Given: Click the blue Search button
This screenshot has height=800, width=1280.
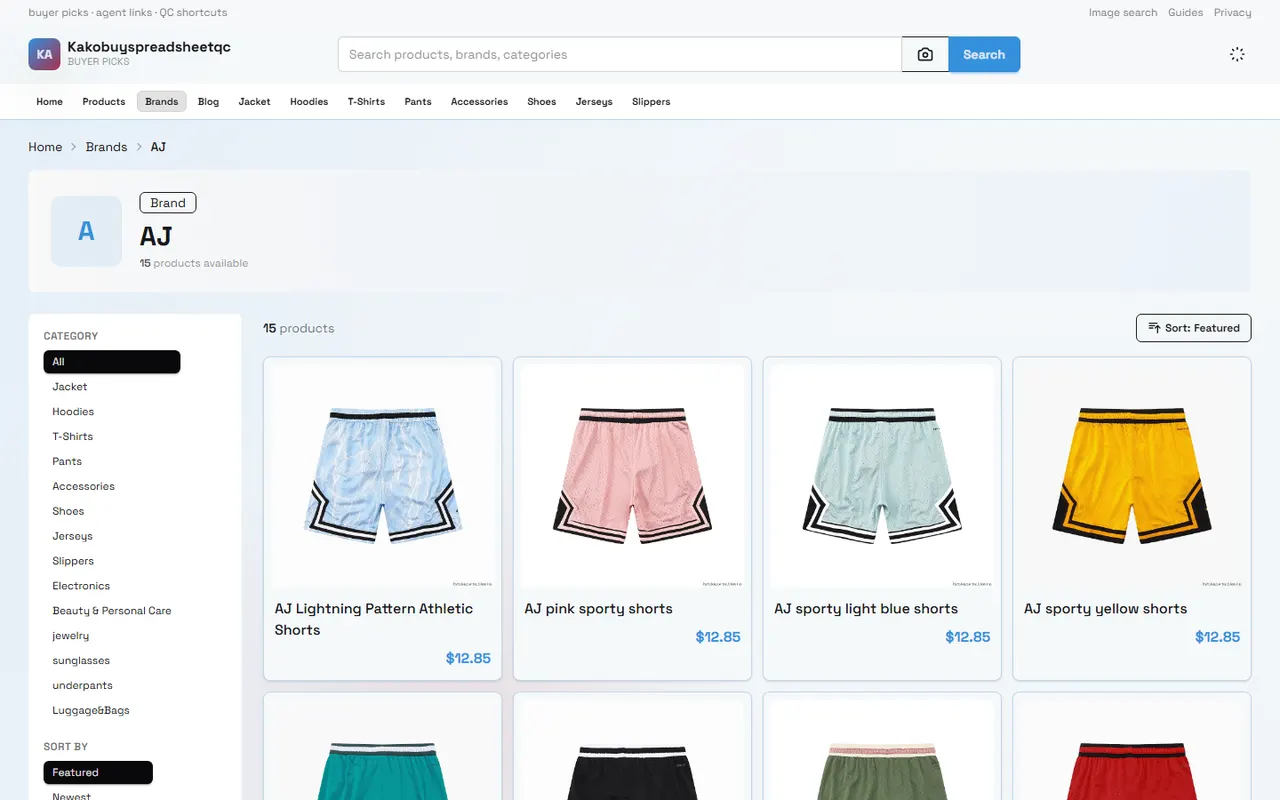Looking at the screenshot, I should click(984, 55).
